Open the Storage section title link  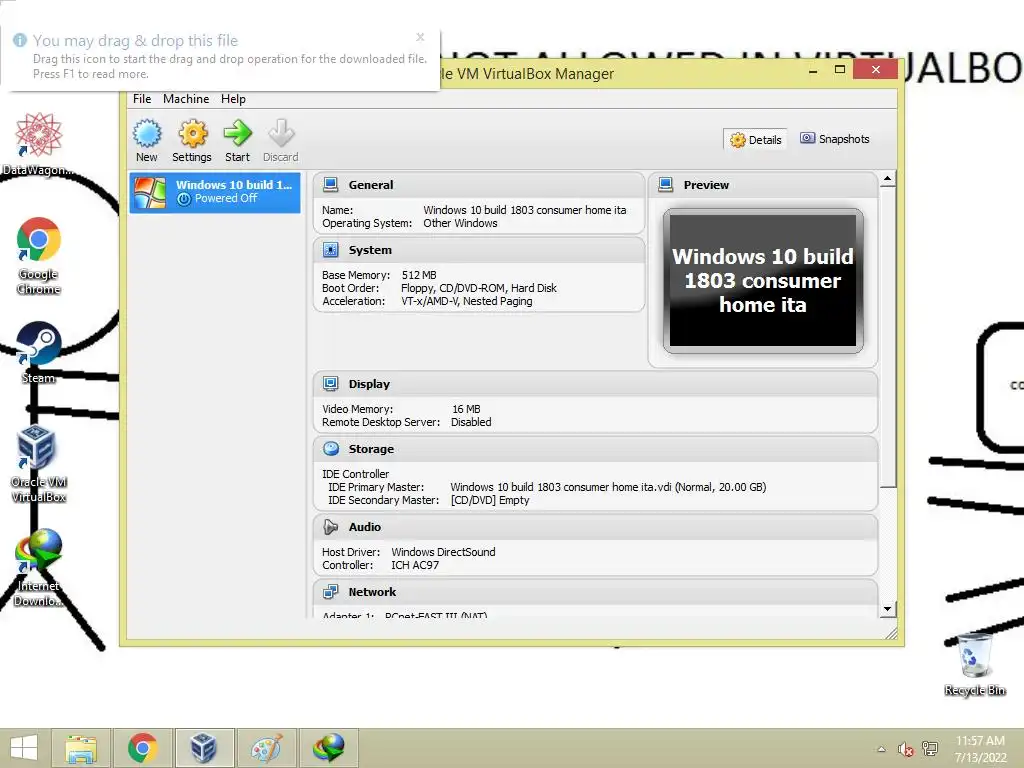(371, 449)
